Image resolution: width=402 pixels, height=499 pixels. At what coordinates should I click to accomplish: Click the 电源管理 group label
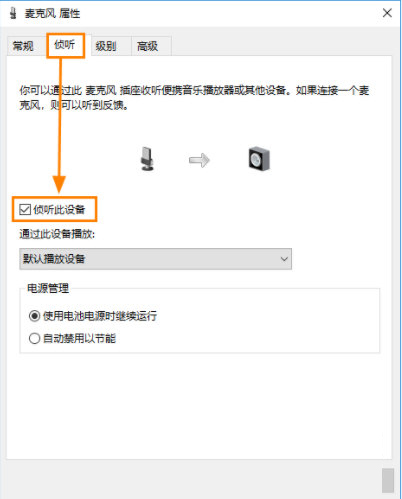48,288
